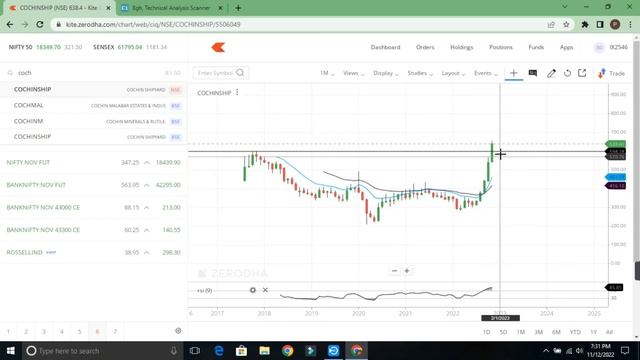Image resolution: width=640 pixels, height=360 pixels.
Task: Switch to marketwatch page 7
Action: click(115, 331)
